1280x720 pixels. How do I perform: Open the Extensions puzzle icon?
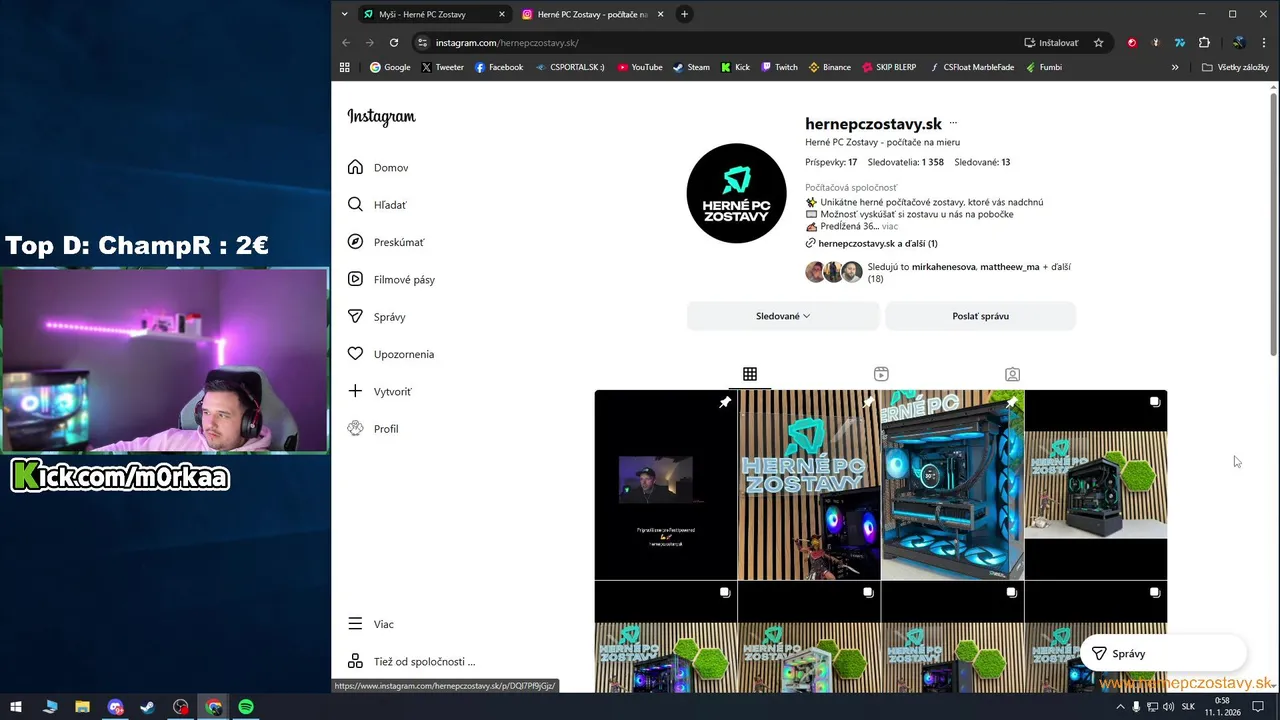[x=1204, y=43]
